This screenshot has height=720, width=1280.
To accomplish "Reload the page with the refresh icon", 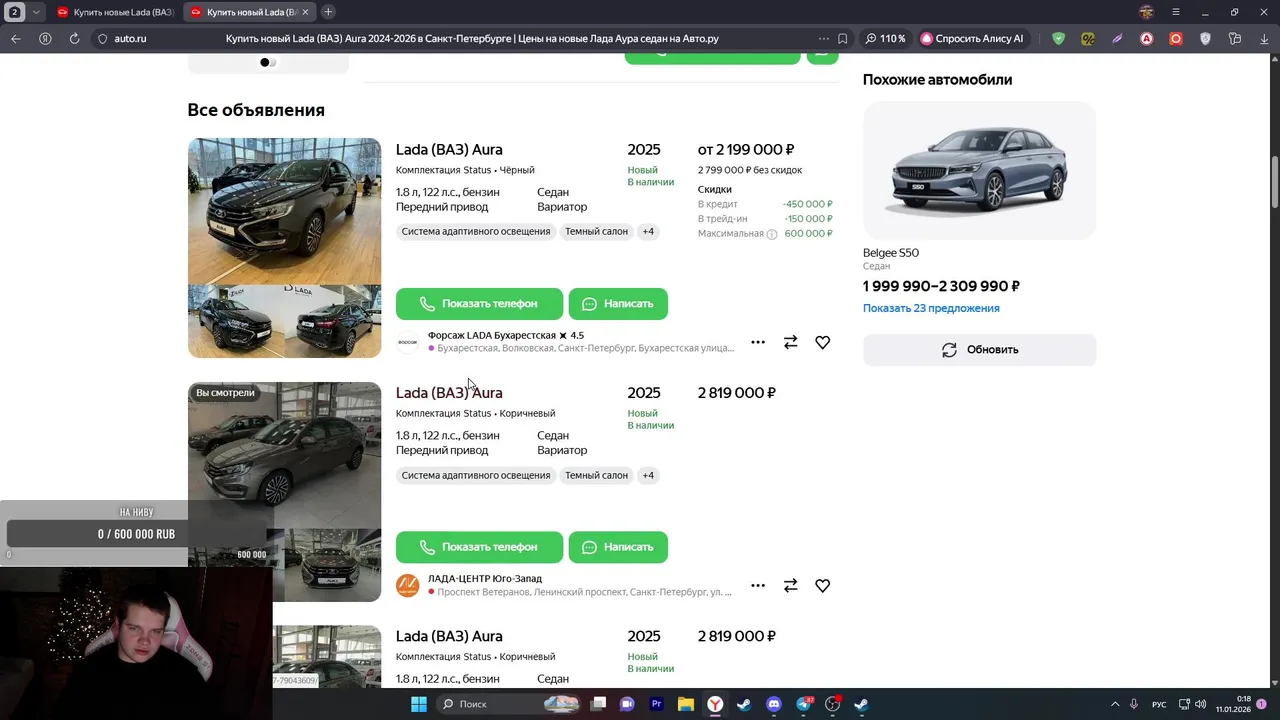I will coord(74,39).
